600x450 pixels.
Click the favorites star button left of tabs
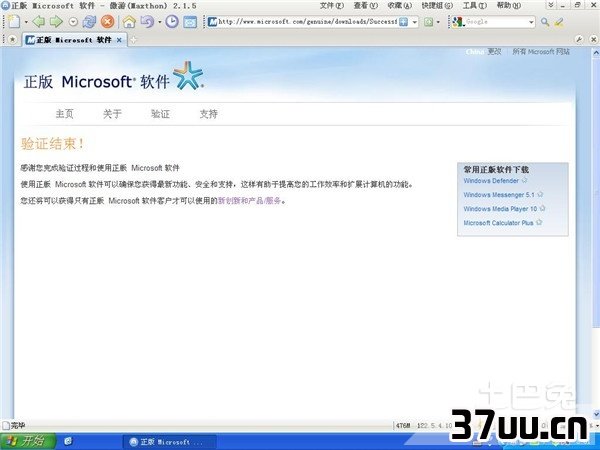click(x=12, y=39)
